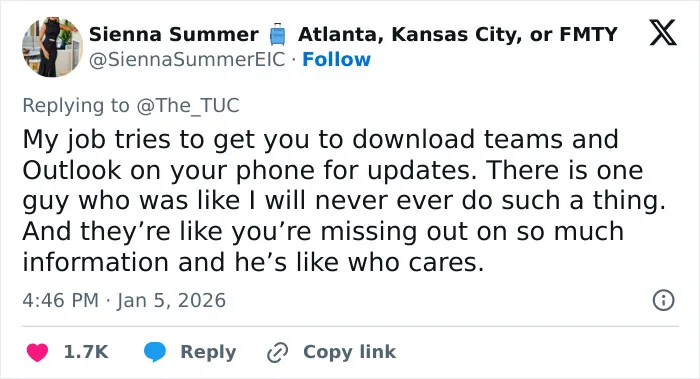Click the Atlanta, Kansas City, or FMTY text
This screenshot has width=700, height=379.
point(458,34)
